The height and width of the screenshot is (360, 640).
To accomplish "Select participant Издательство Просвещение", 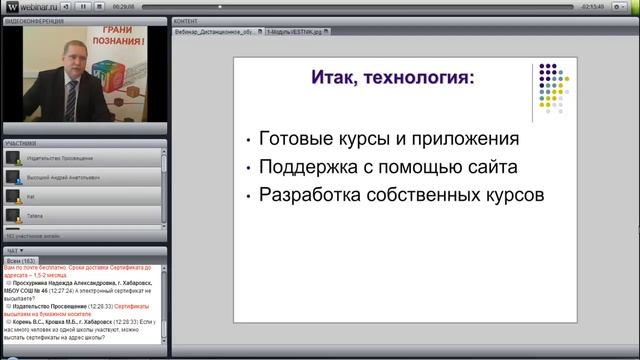I will click(x=82, y=158).
